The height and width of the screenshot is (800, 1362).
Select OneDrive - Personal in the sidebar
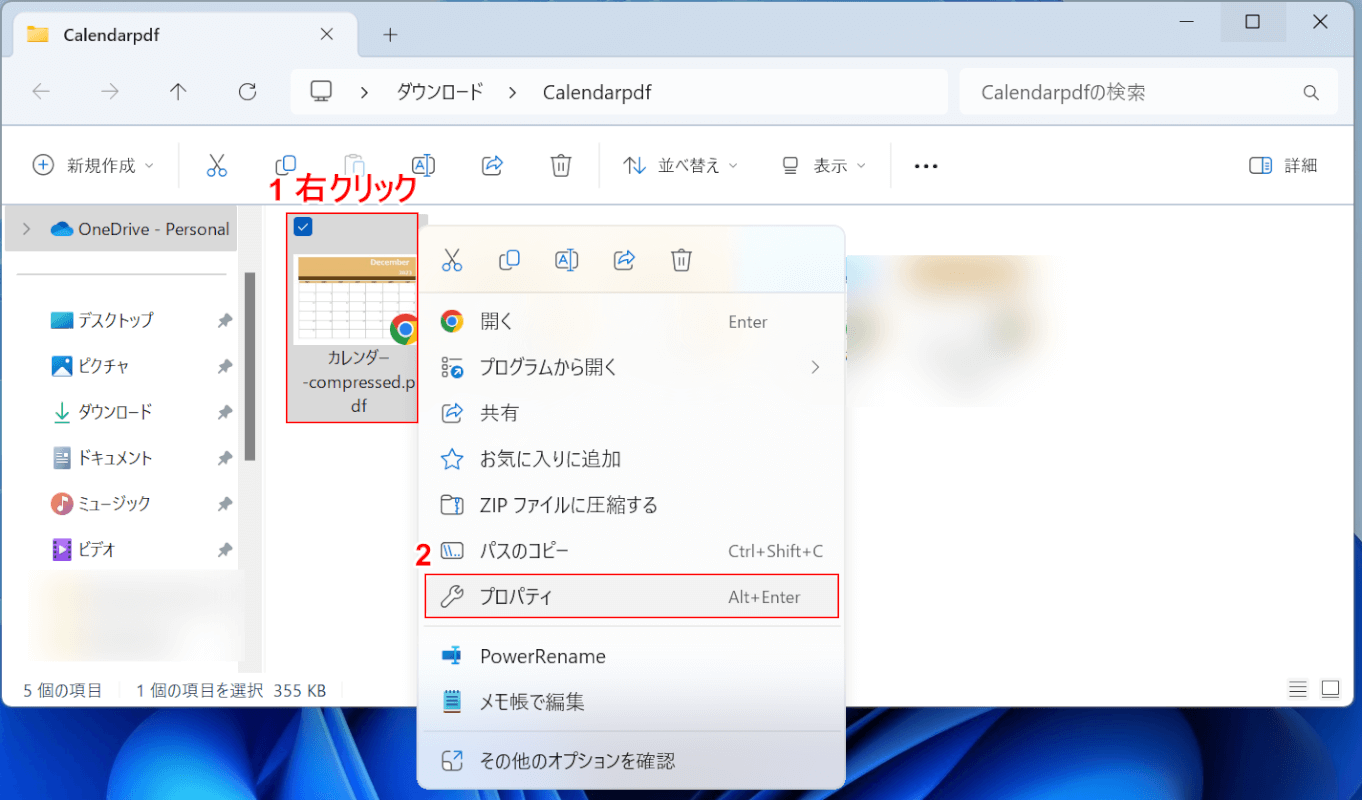[x=121, y=229]
